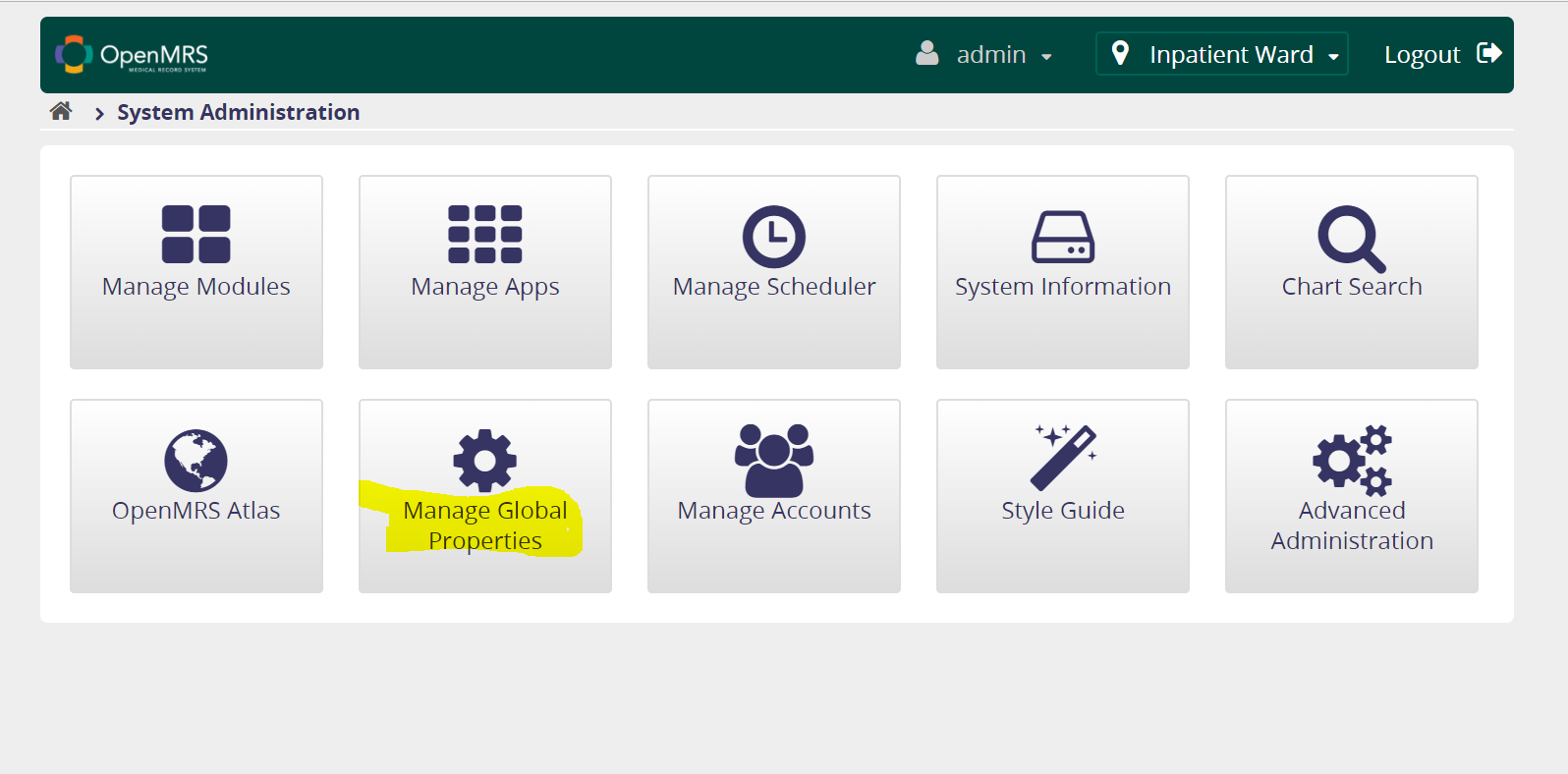This screenshot has height=774, width=1568.
Task: Click the Style Guide magic wand icon
Action: pos(1063,457)
